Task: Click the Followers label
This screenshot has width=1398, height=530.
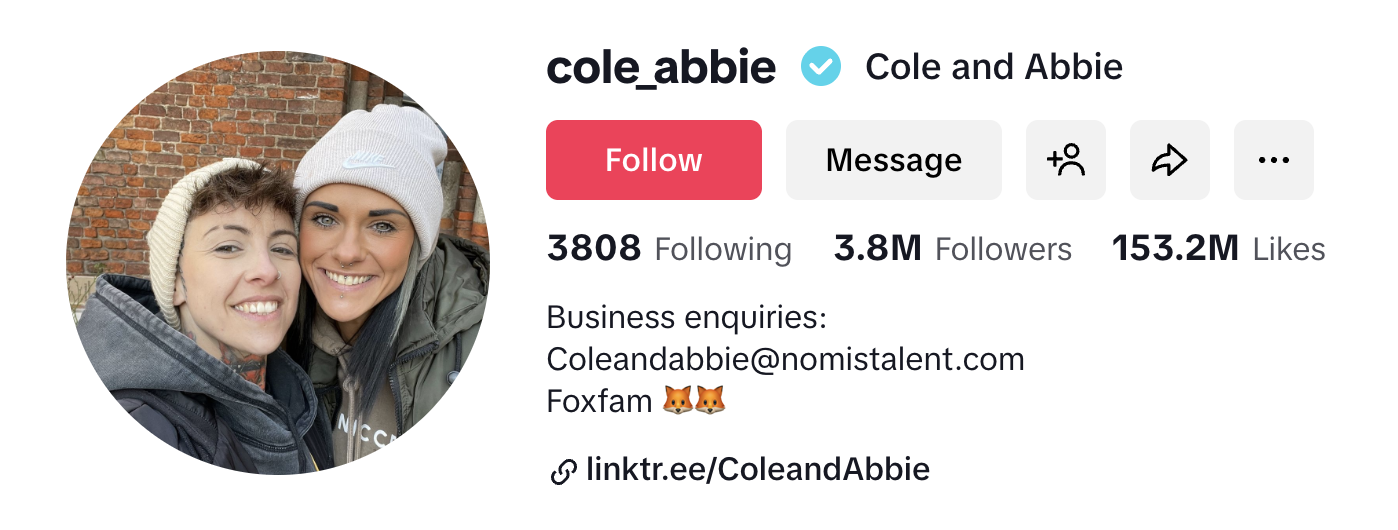Action: tap(1003, 249)
